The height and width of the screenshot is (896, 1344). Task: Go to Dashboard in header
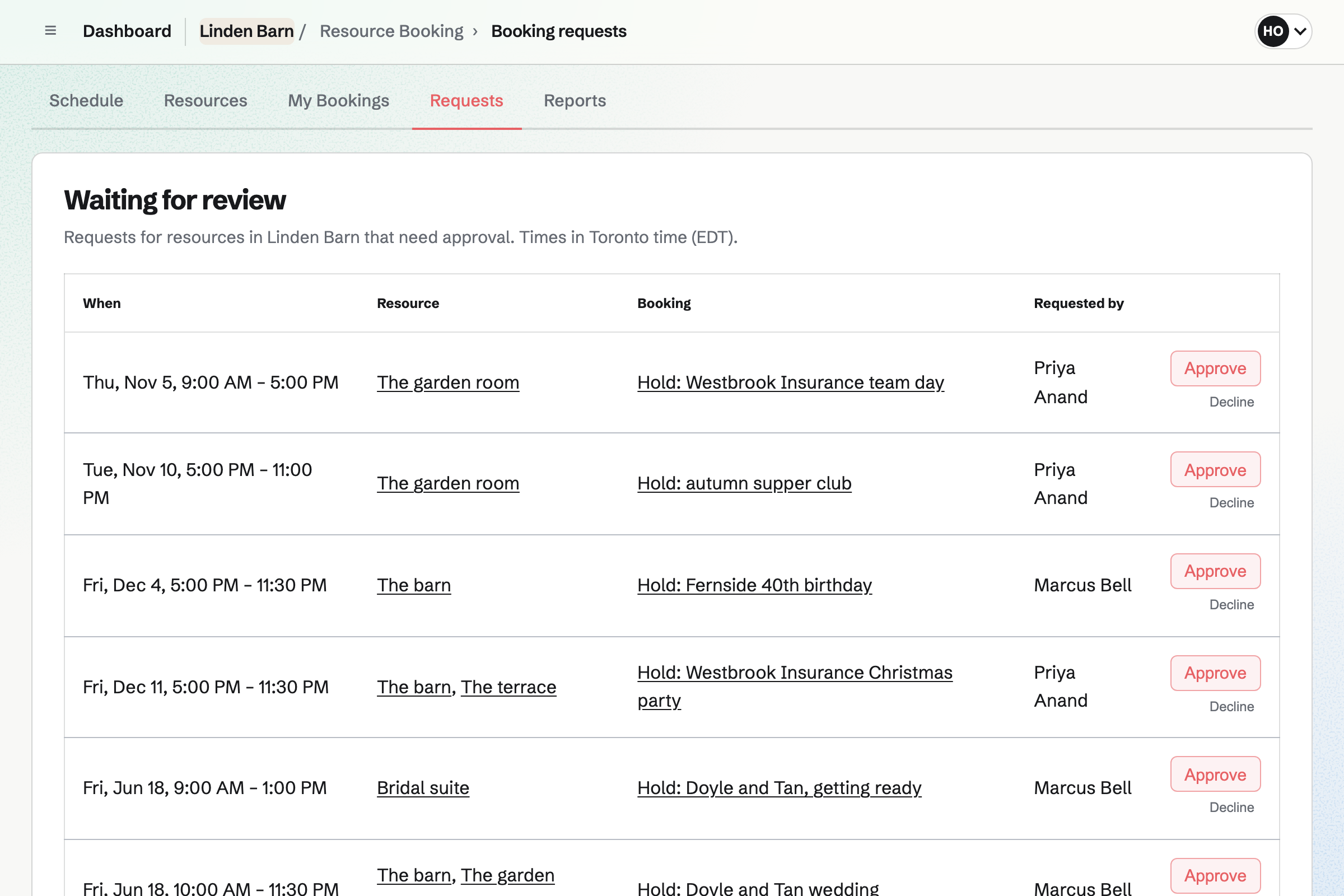pyautogui.click(x=127, y=31)
